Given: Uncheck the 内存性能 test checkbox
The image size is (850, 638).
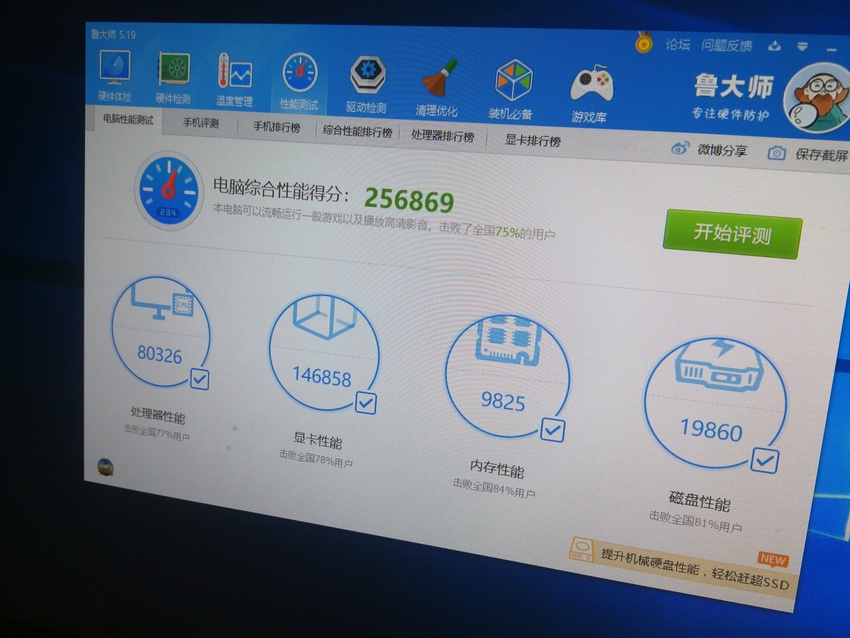Looking at the screenshot, I should click(x=553, y=430).
